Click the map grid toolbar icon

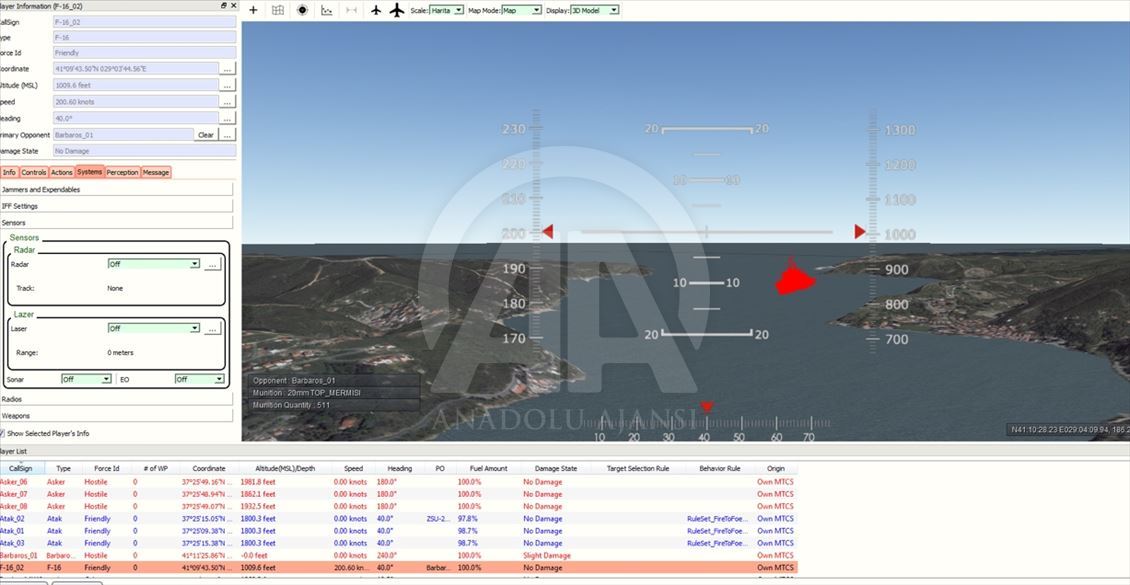click(x=277, y=10)
